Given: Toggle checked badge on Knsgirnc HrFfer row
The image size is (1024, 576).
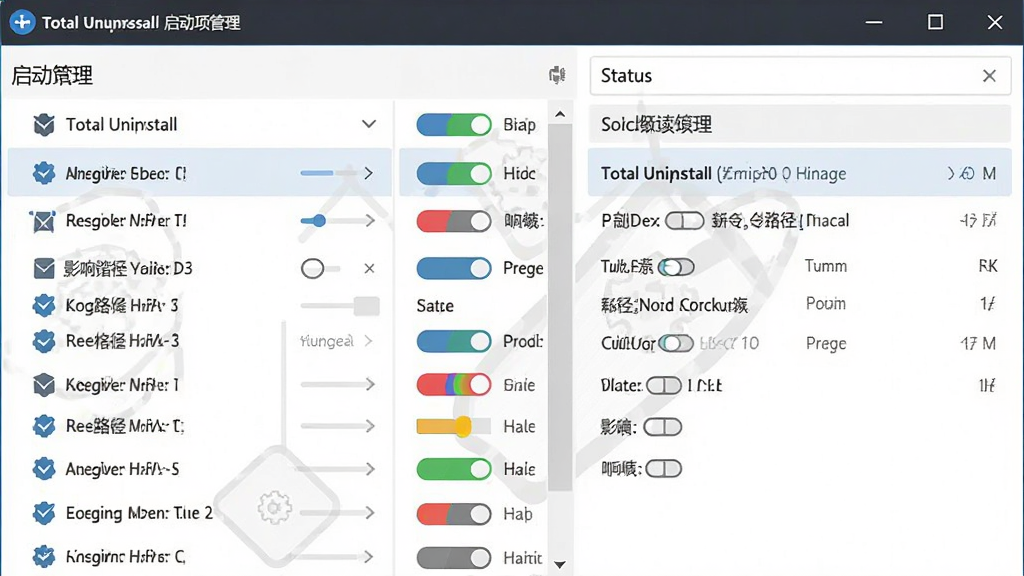Looking at the screenshot, I should [44, 556].
